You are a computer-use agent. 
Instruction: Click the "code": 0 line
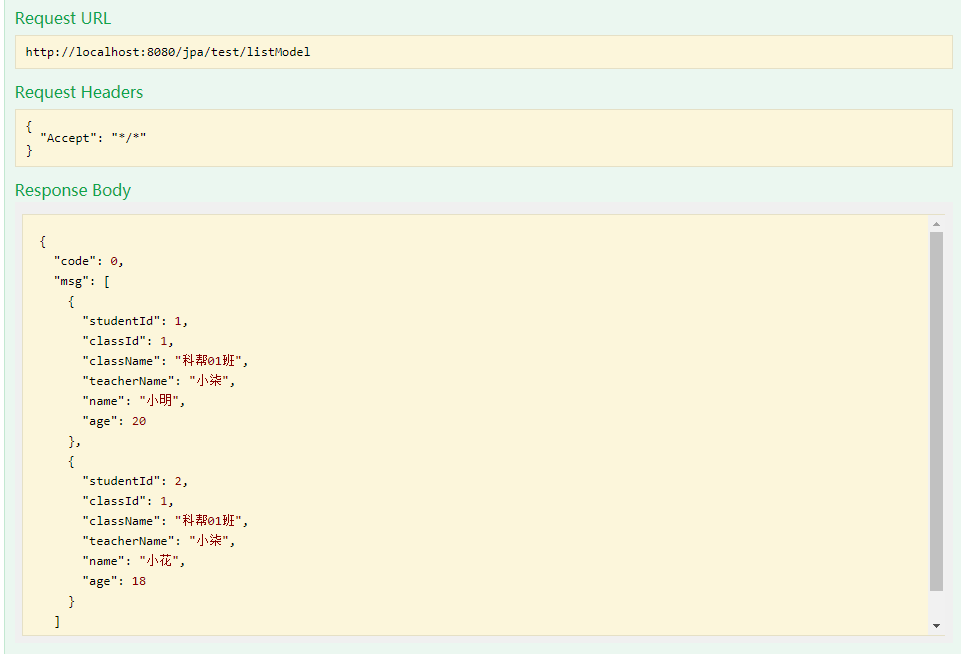tap(89, 261)
